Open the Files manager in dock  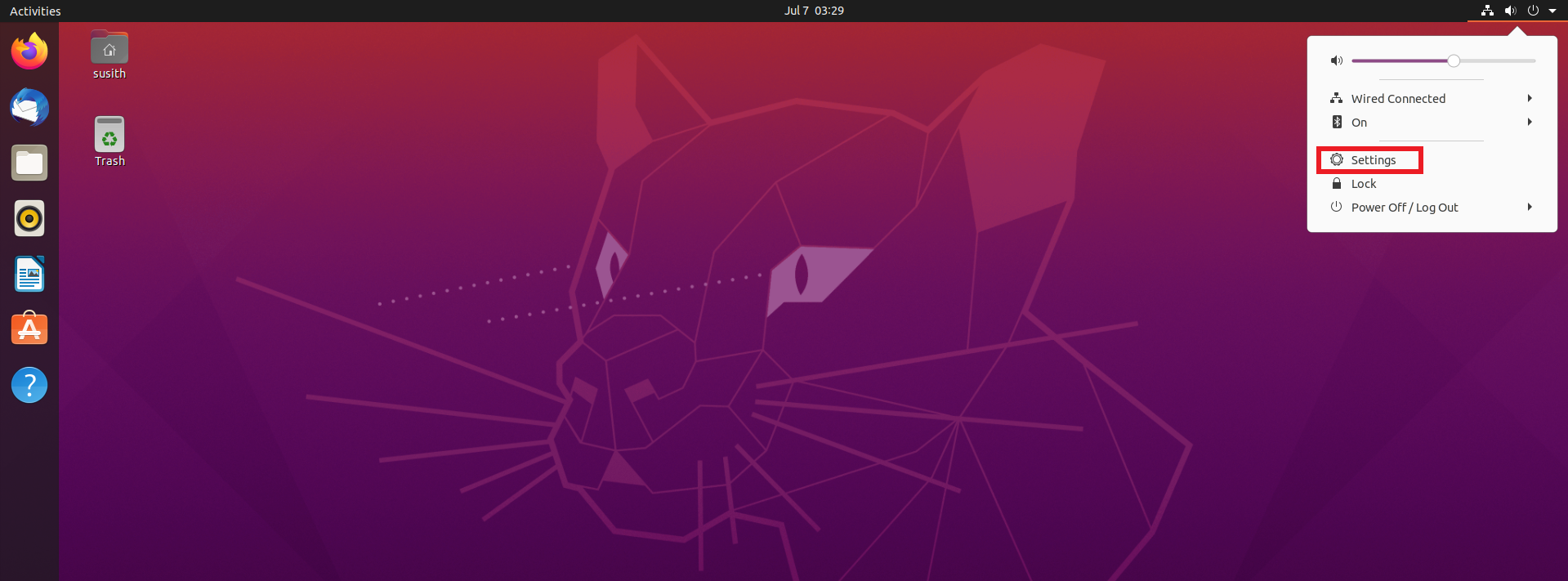click(x=29, y=163)
